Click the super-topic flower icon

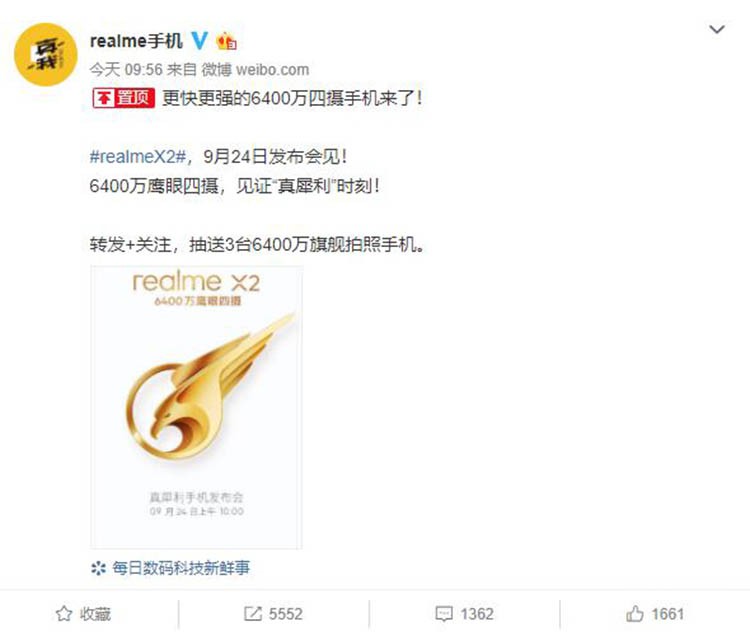98,568
